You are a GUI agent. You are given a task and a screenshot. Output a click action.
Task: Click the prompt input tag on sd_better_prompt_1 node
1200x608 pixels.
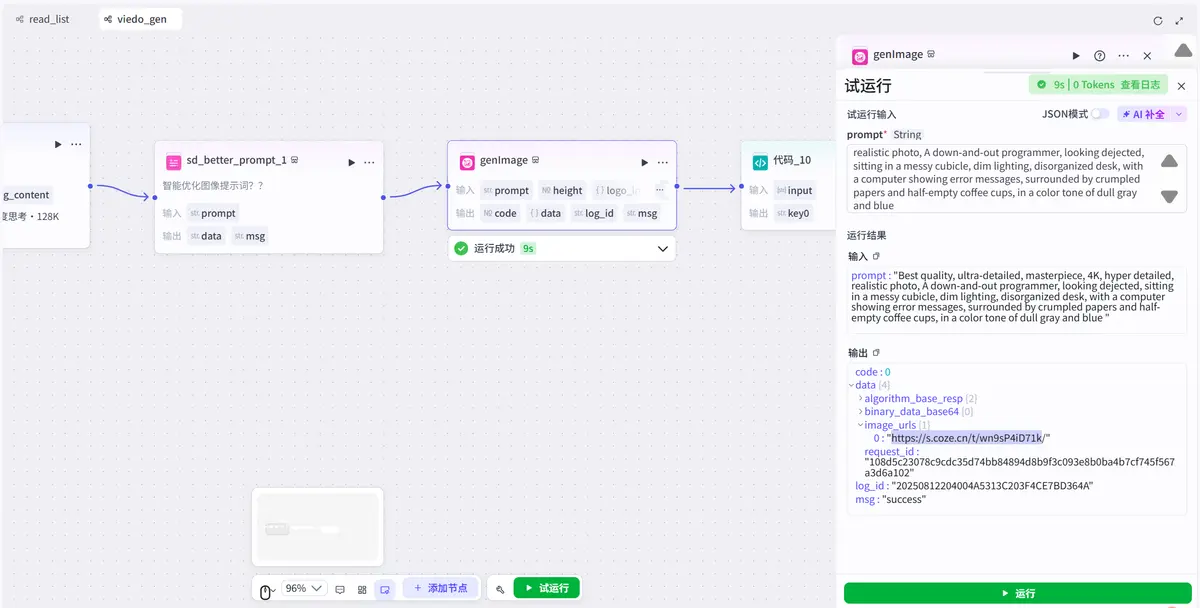coord(213,213)
